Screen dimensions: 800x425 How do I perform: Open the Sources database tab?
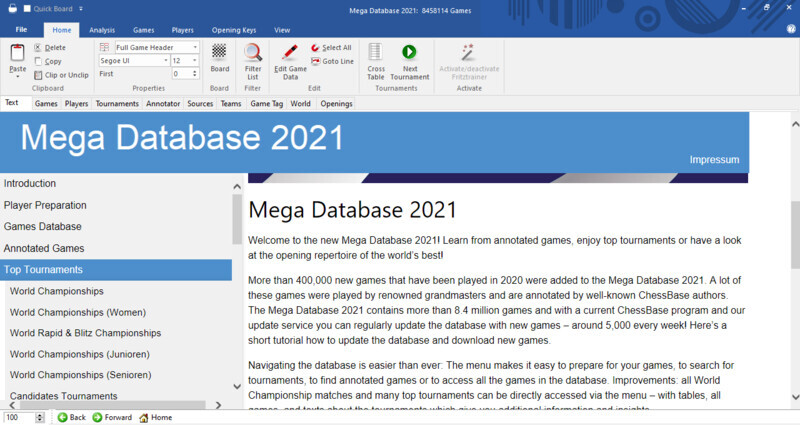coord(200,104)
